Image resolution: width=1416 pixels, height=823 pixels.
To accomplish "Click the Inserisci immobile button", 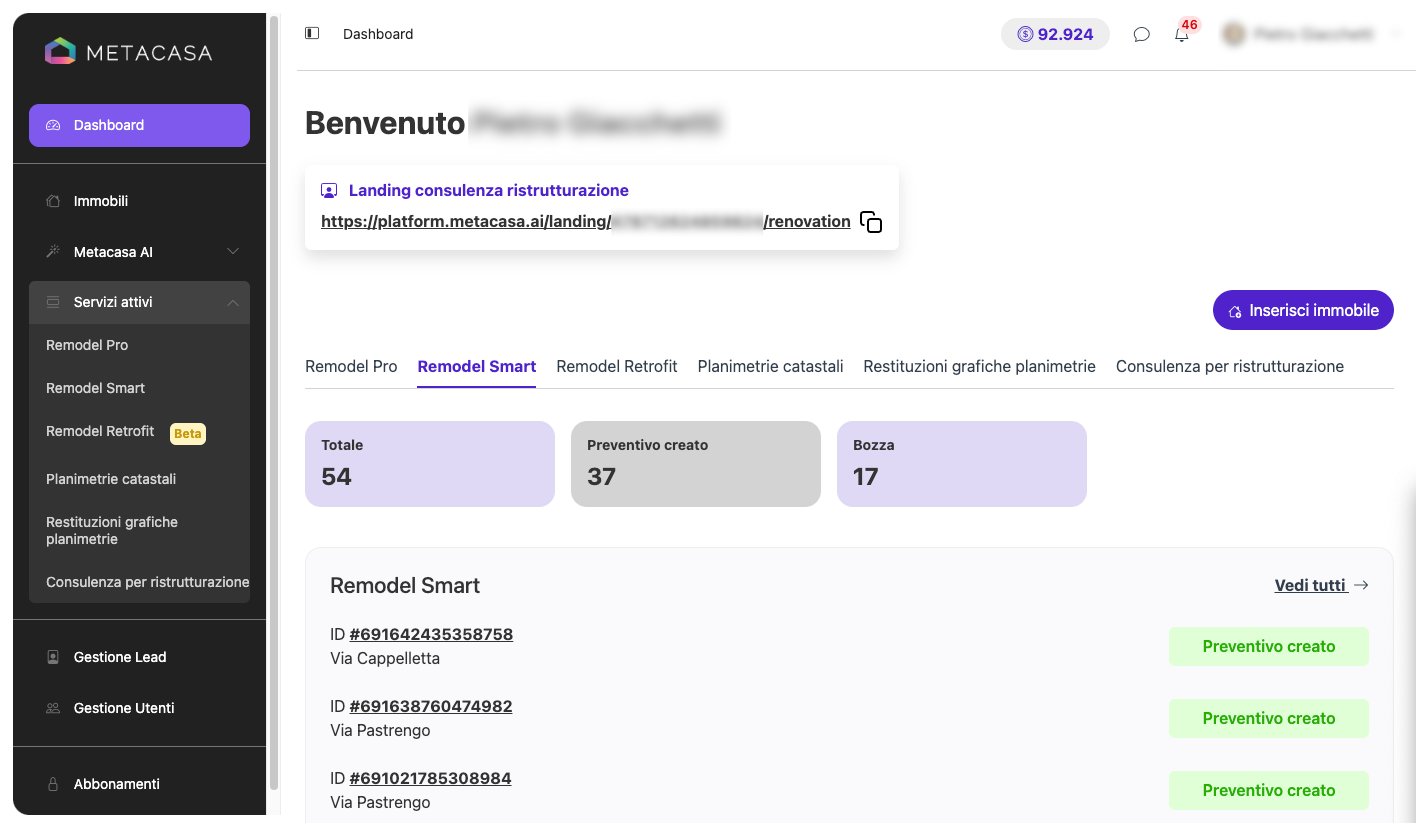I will coord(1303,310).
